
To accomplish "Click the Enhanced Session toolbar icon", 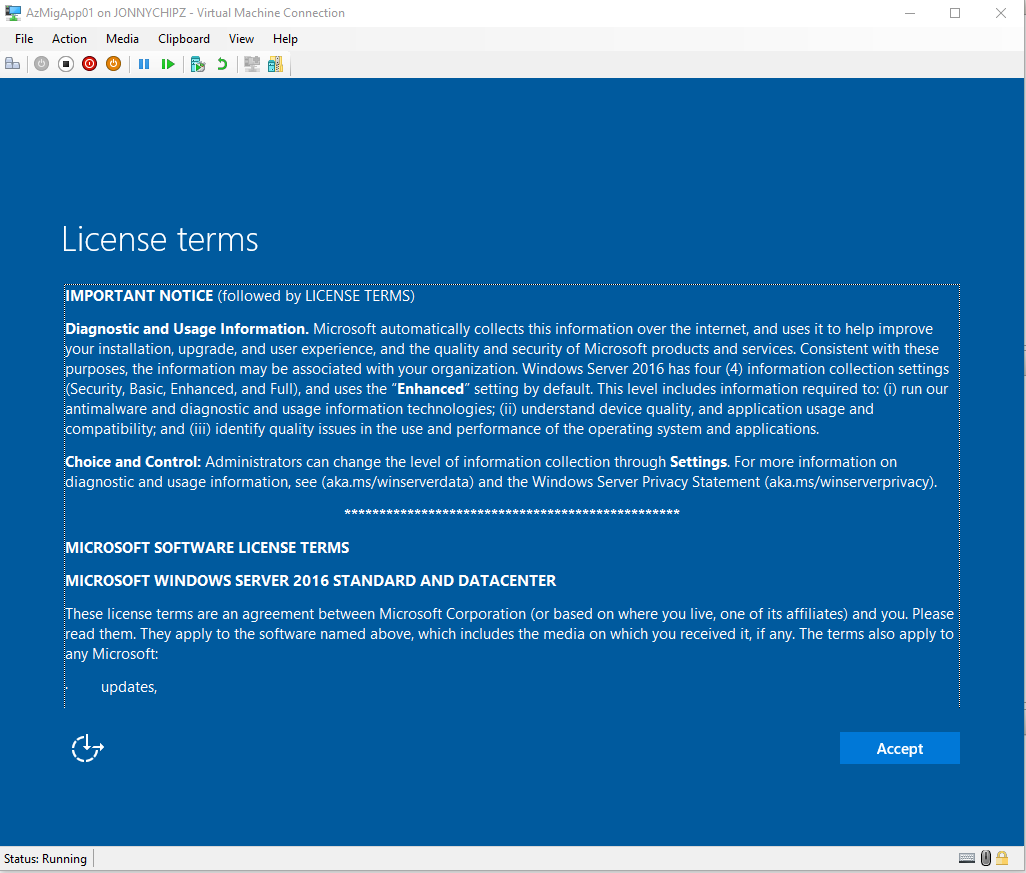I will click(252, 64).
